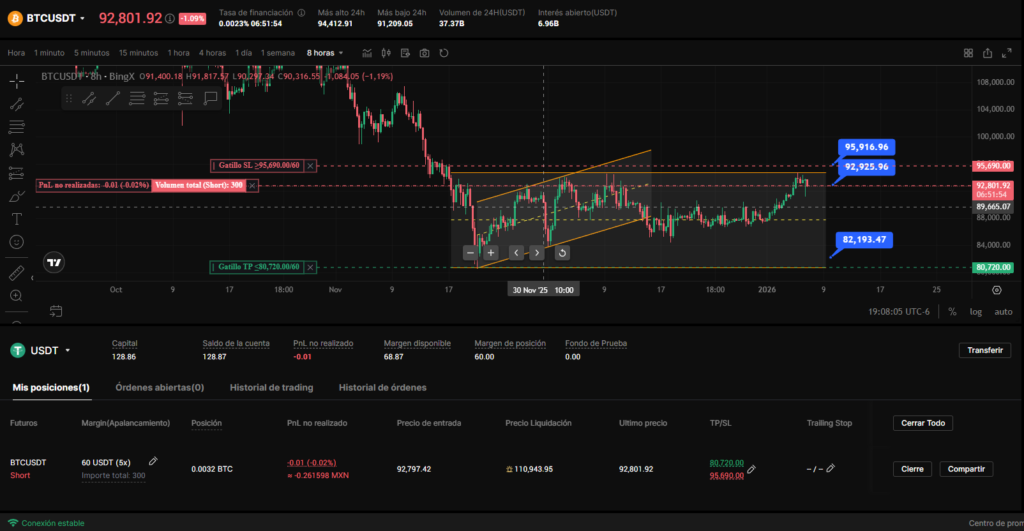Expand the USDT currency dropdown
1024x531 pixels.
point(67,350)
